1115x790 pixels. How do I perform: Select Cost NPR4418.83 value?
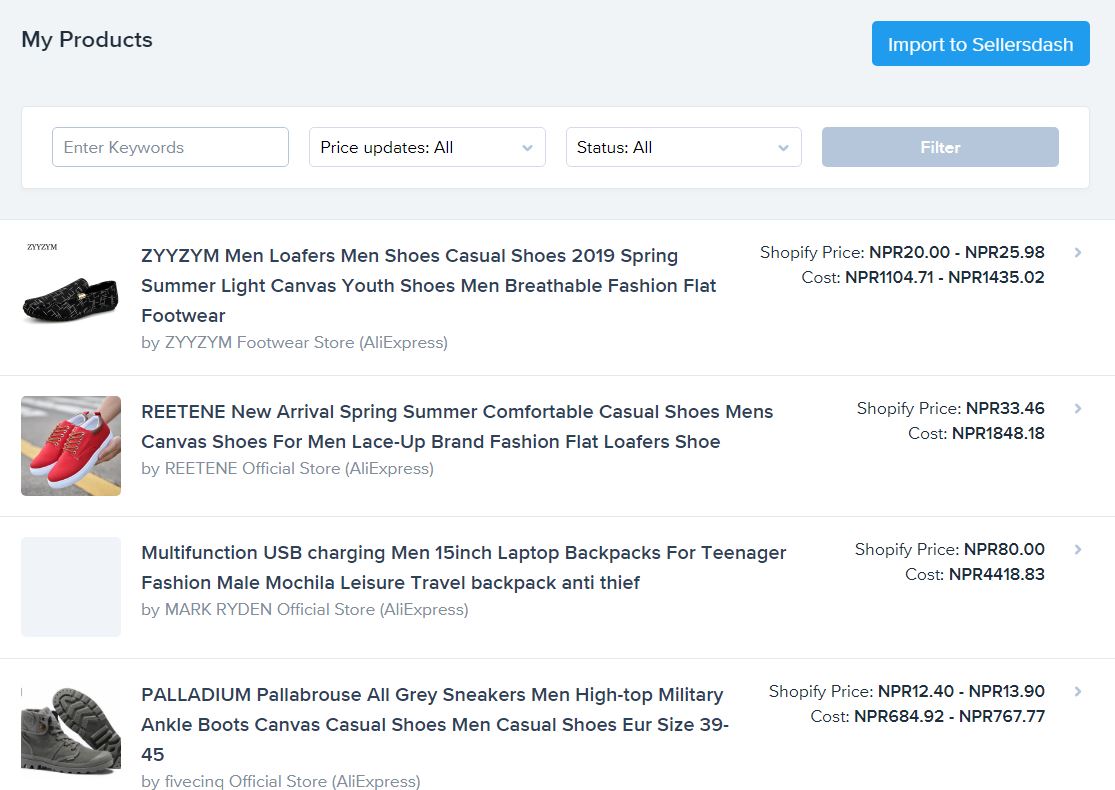point(997,574)
